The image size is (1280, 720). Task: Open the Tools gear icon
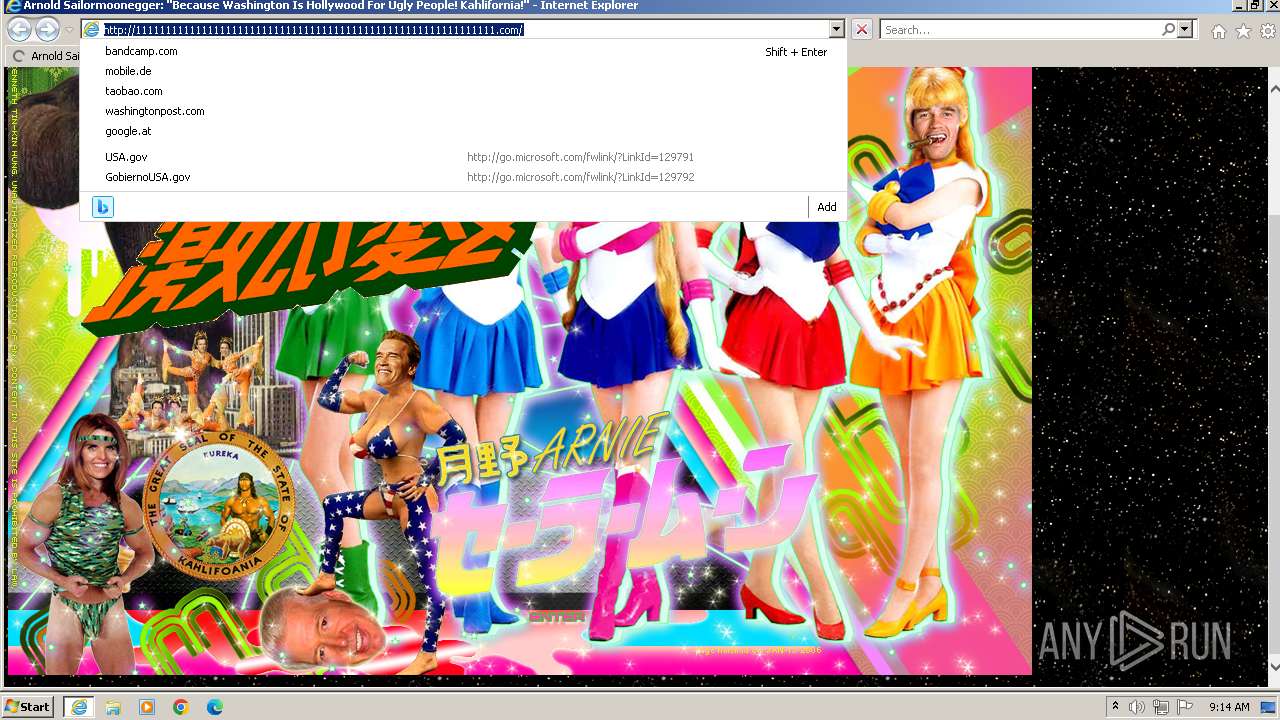(x=1267, y=31)
